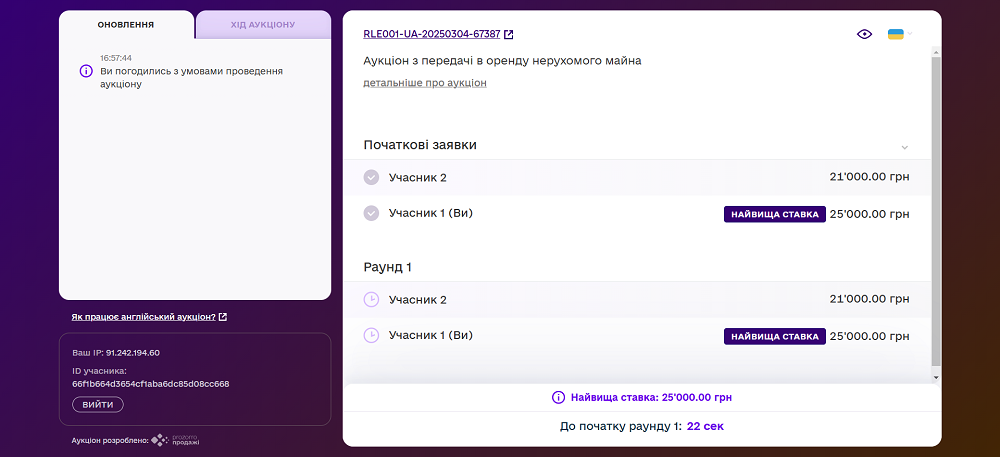Click the external link icon beside auction ID
1000x457 pixels.
509,34
